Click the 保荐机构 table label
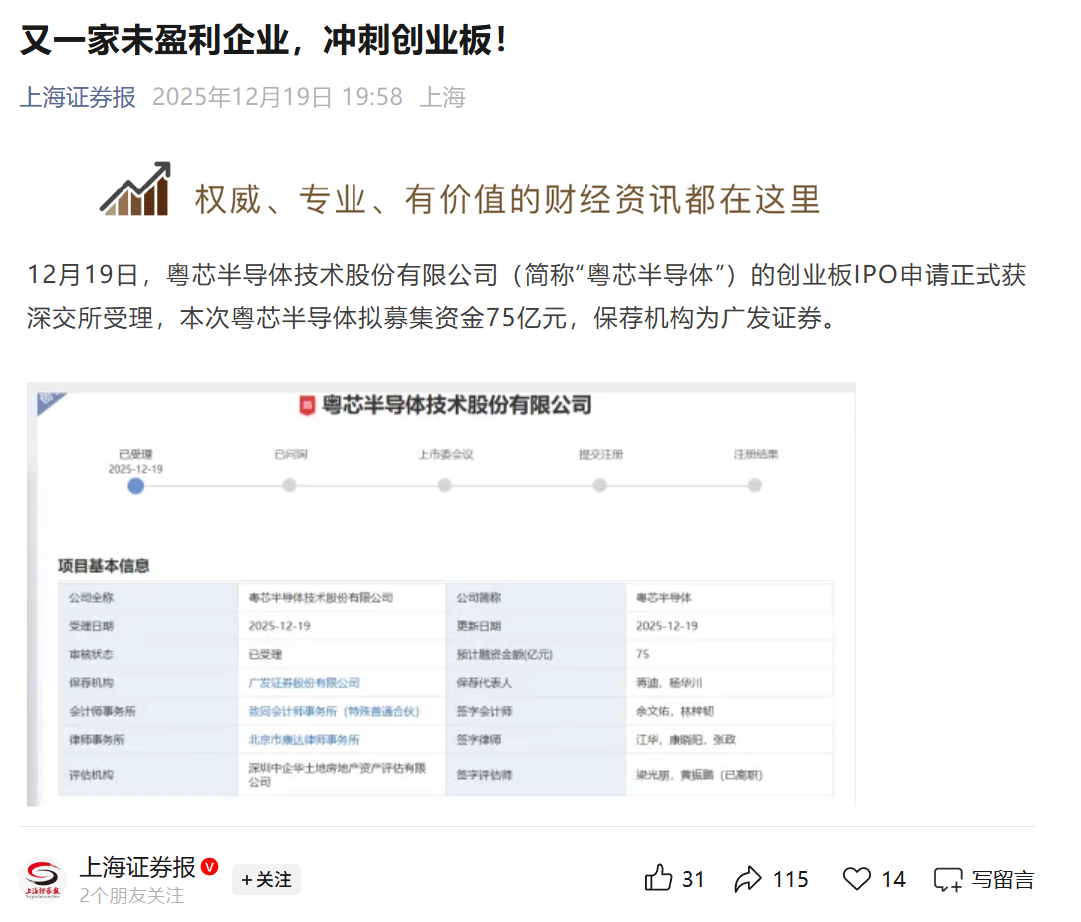The image size is (1081, 922). point(91,683)
